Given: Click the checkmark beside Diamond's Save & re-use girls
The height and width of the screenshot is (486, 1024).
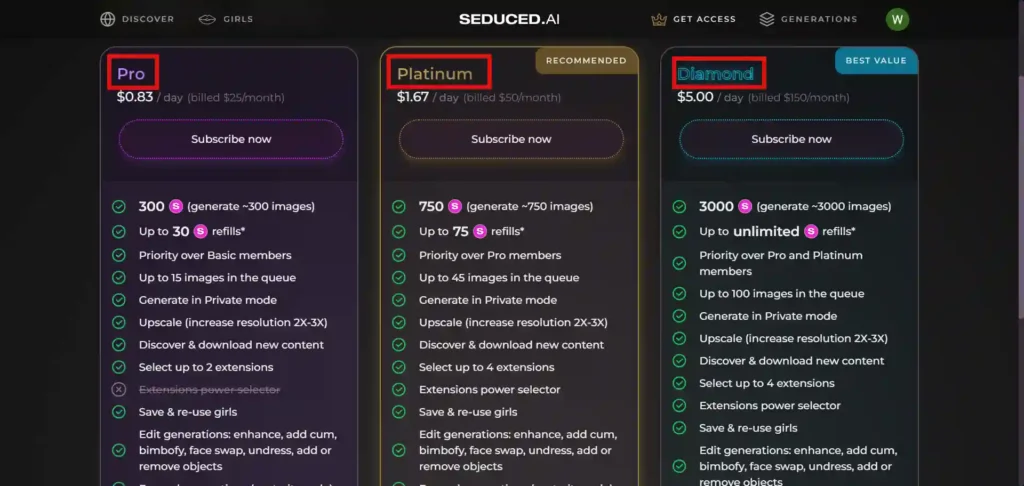Looking at the screenshot, I should pos(679,428).
